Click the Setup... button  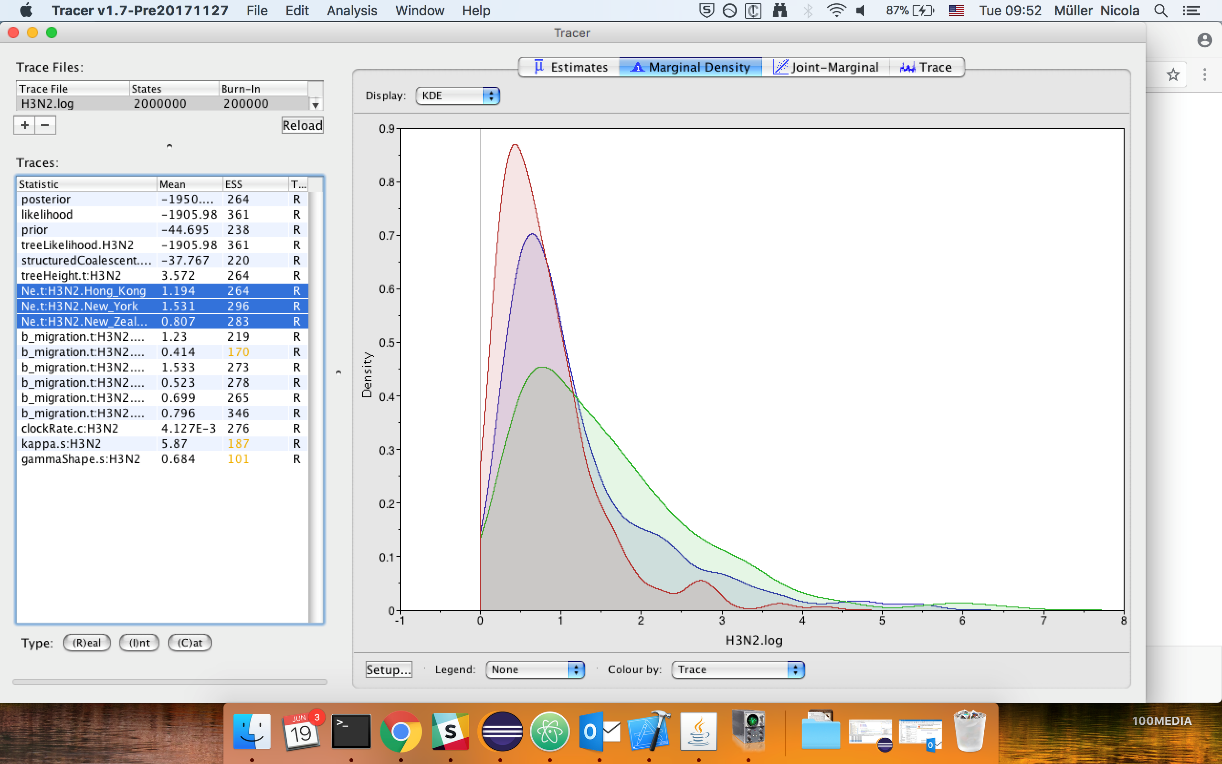pyautogui.click(x=389, y=669)
